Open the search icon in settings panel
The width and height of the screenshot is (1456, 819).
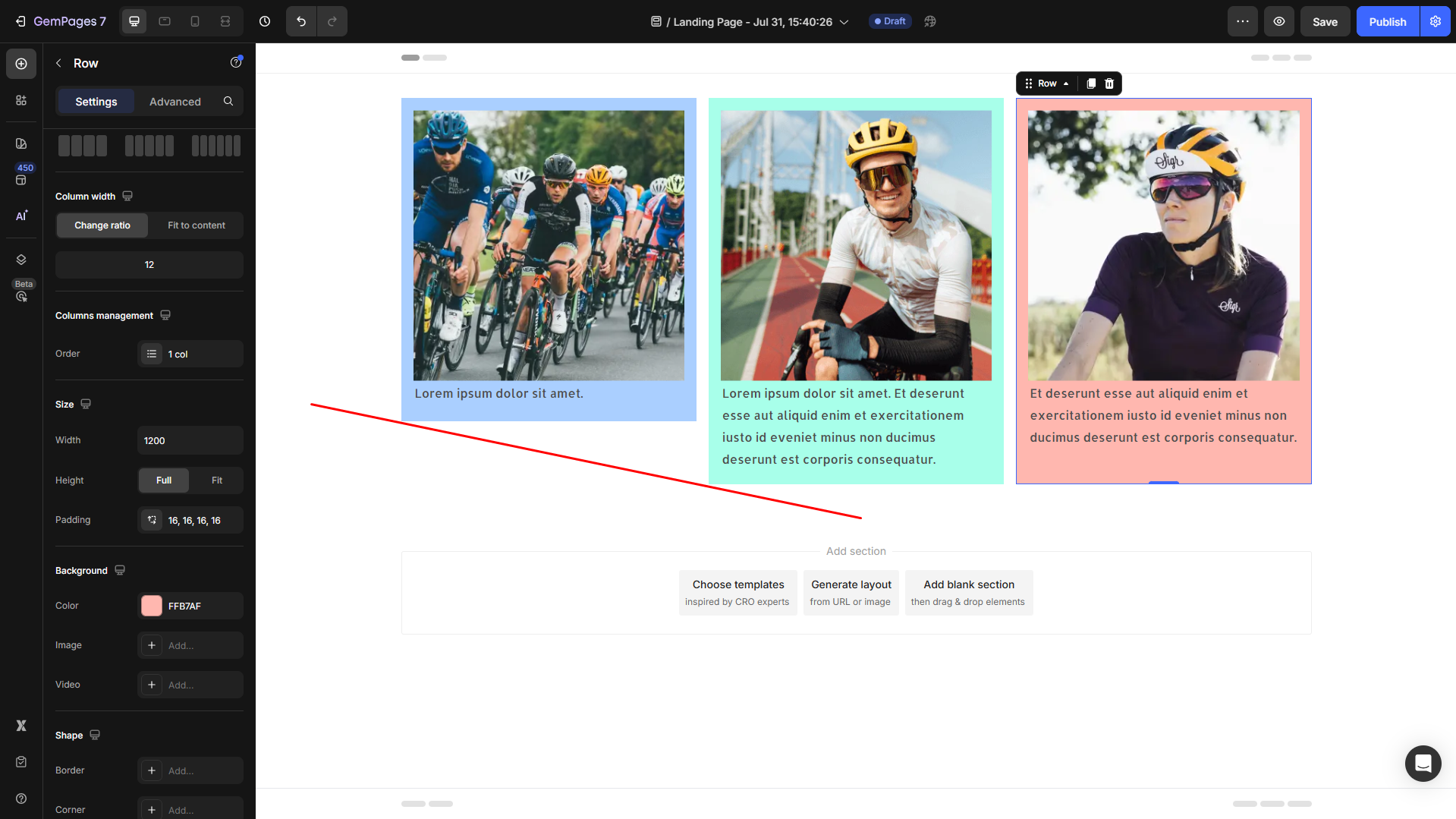coord(228,101)
